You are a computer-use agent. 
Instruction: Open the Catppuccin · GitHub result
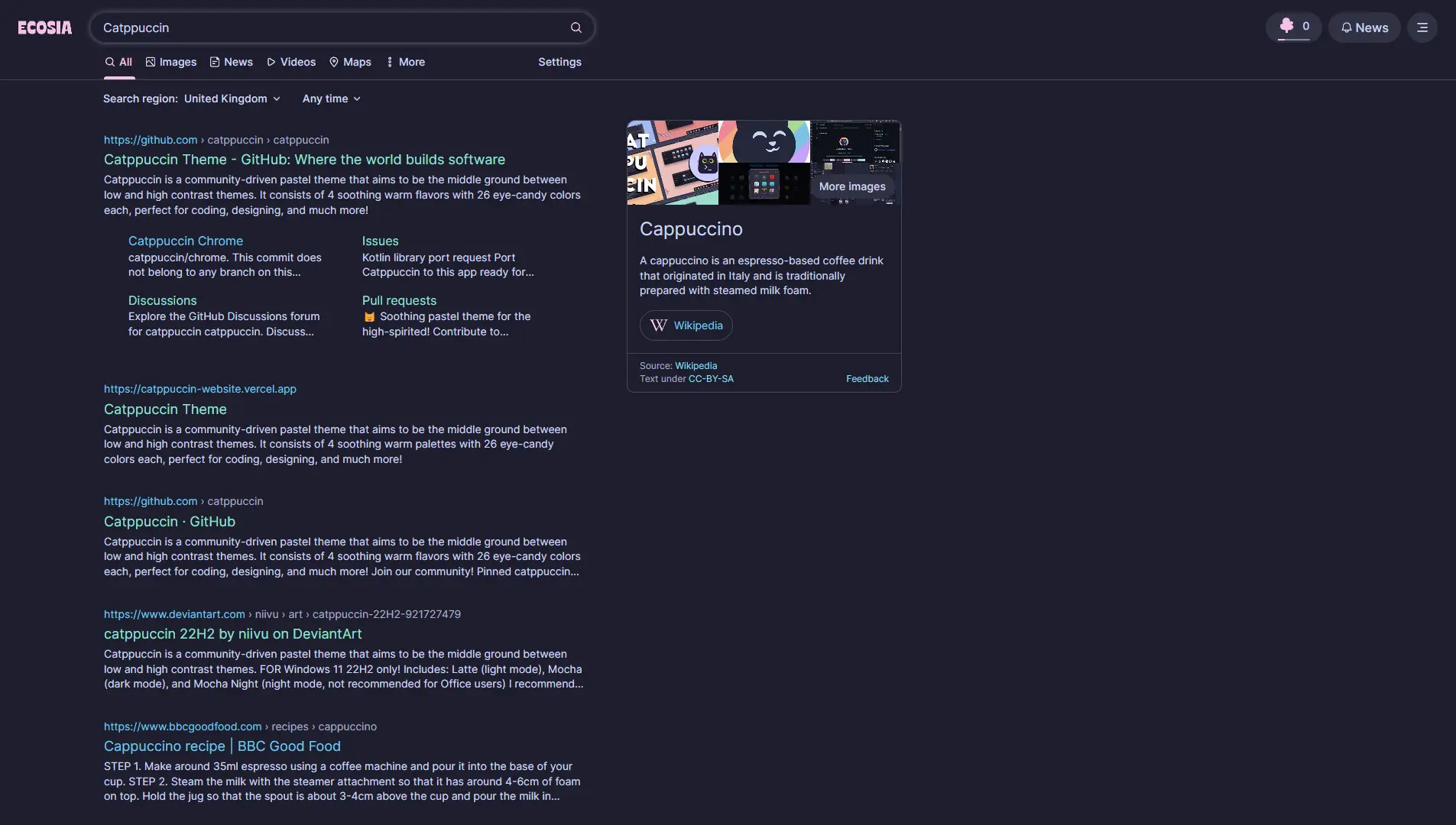170,522
